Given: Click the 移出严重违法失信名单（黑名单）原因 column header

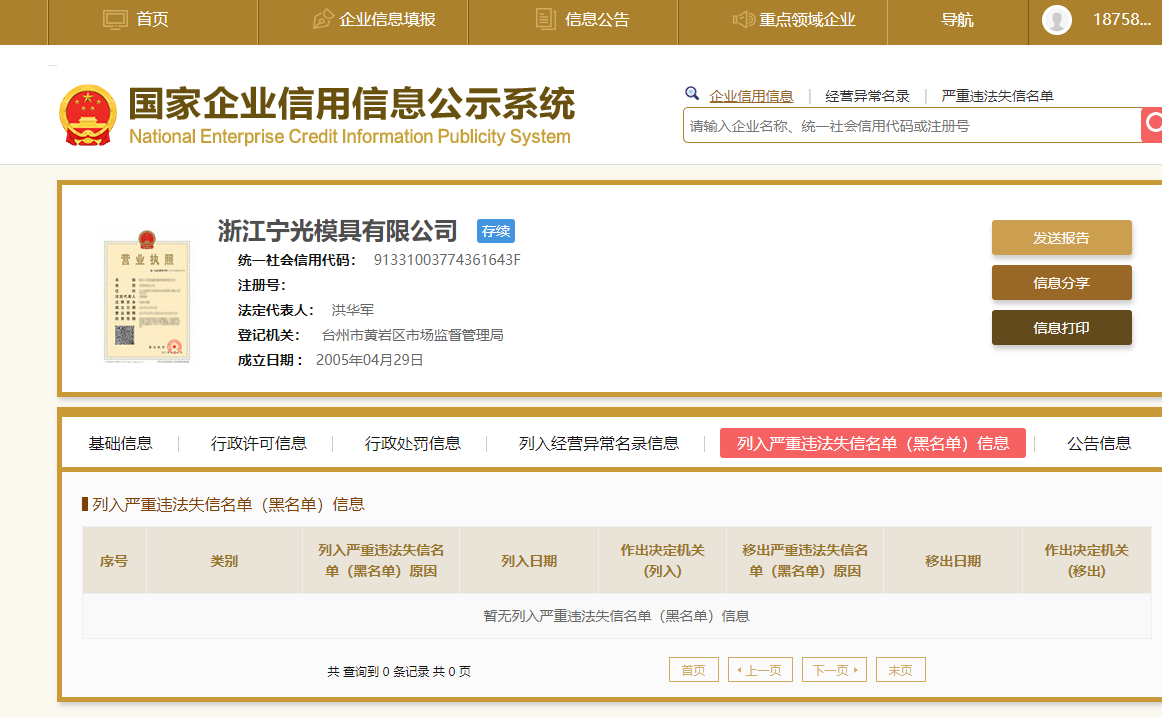Looking at the screenshot, I should pos(806,561).
